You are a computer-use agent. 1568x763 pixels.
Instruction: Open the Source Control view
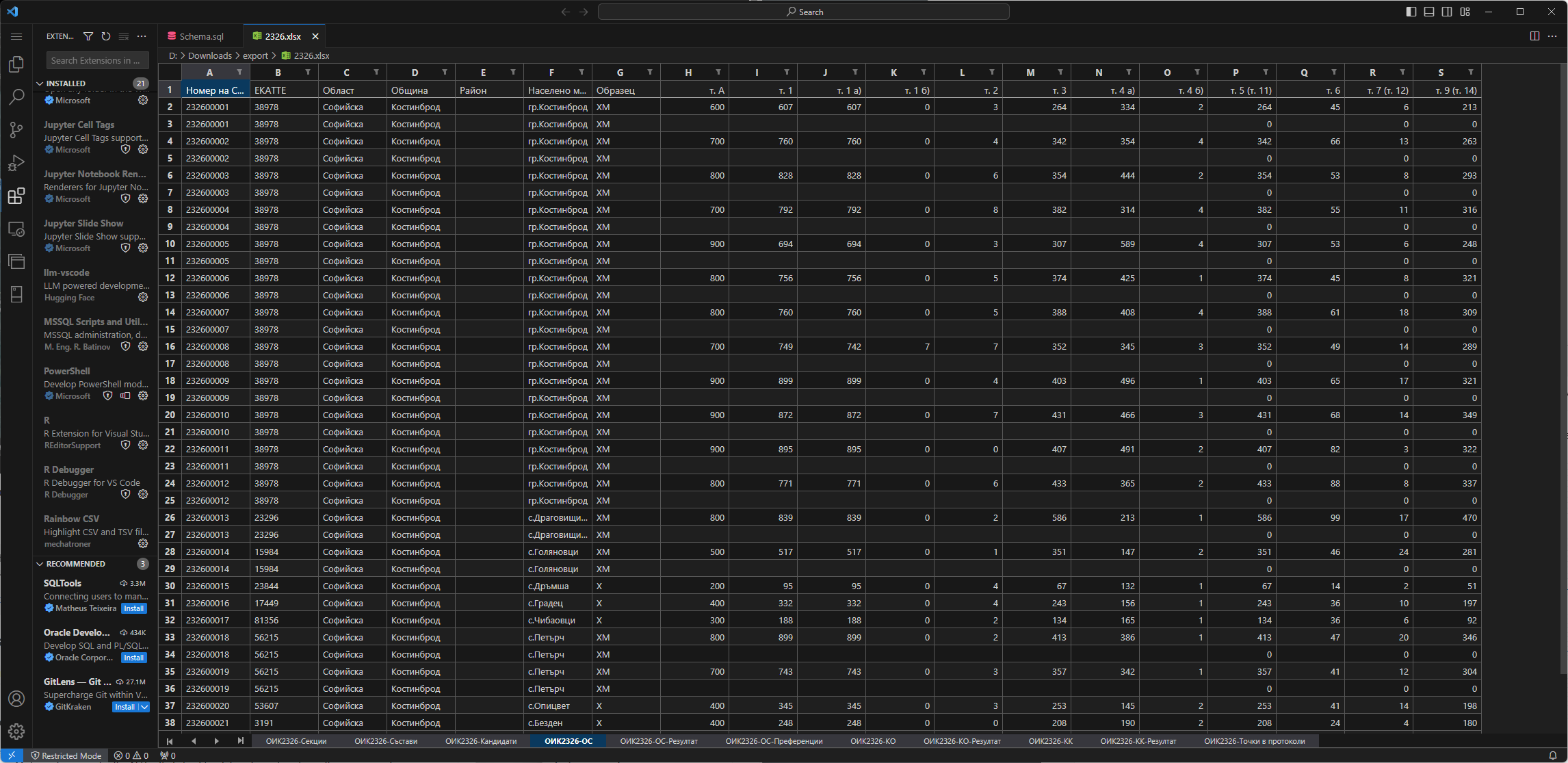point(16,129)
